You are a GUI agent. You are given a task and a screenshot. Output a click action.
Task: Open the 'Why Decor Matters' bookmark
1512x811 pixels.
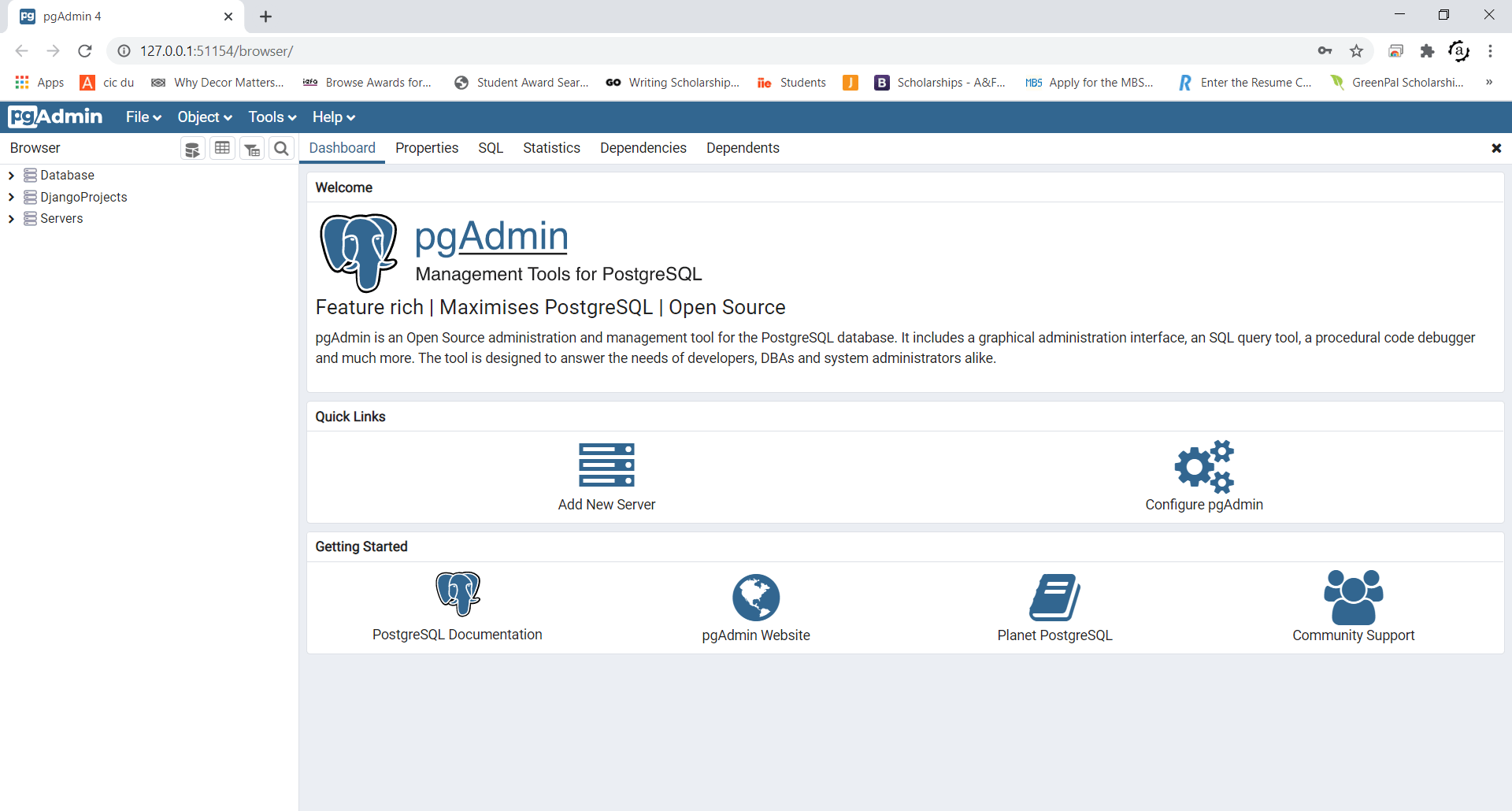(x=217, y=83)
